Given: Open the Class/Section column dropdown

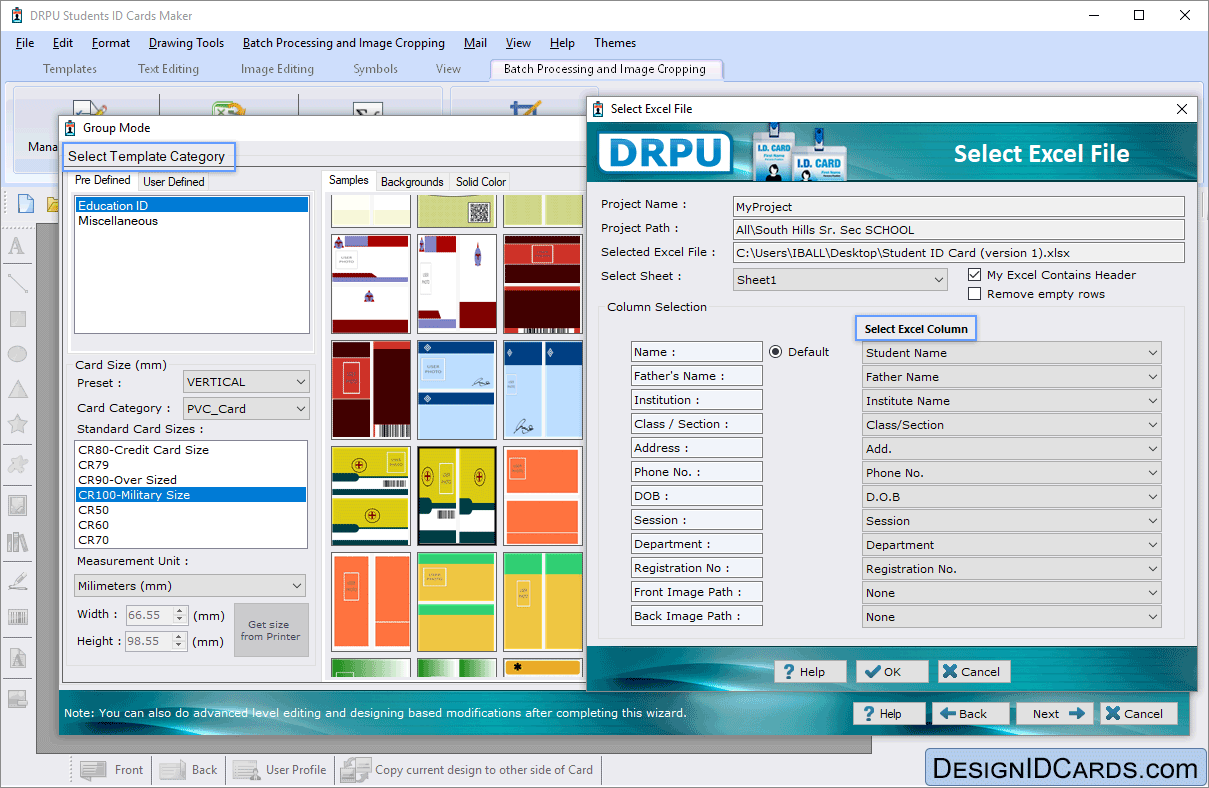Looking at the screenshot, I should coord(1011,425).
